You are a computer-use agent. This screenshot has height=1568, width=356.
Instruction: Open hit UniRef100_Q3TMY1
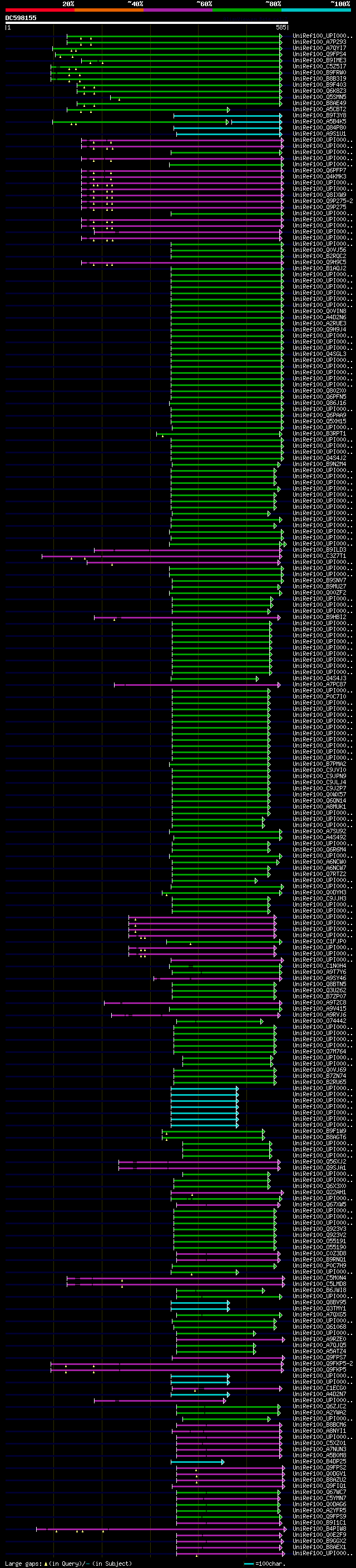[319, 1309]
